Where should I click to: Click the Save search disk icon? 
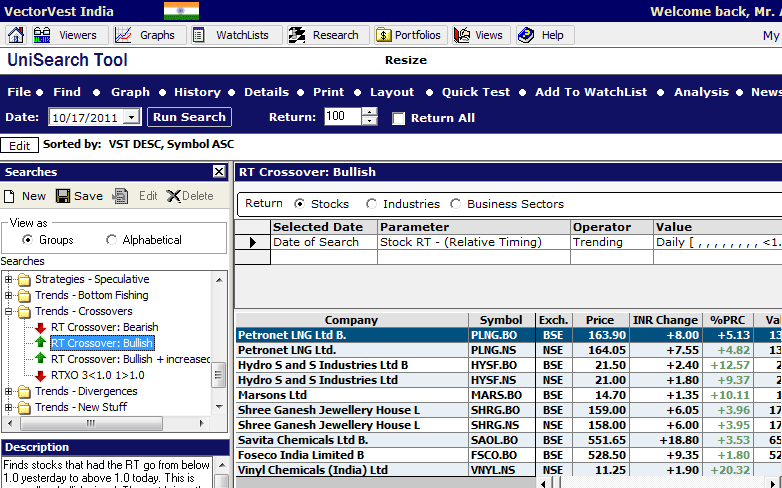click(63, 196)
